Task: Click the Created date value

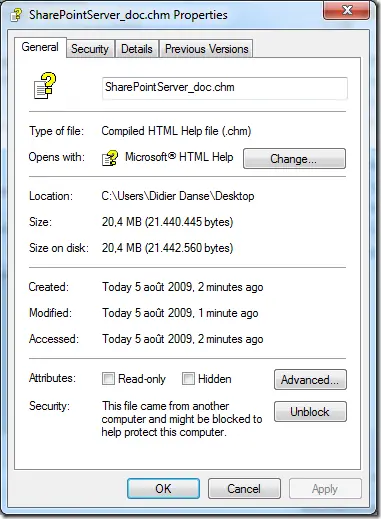Action: [183, 287]
